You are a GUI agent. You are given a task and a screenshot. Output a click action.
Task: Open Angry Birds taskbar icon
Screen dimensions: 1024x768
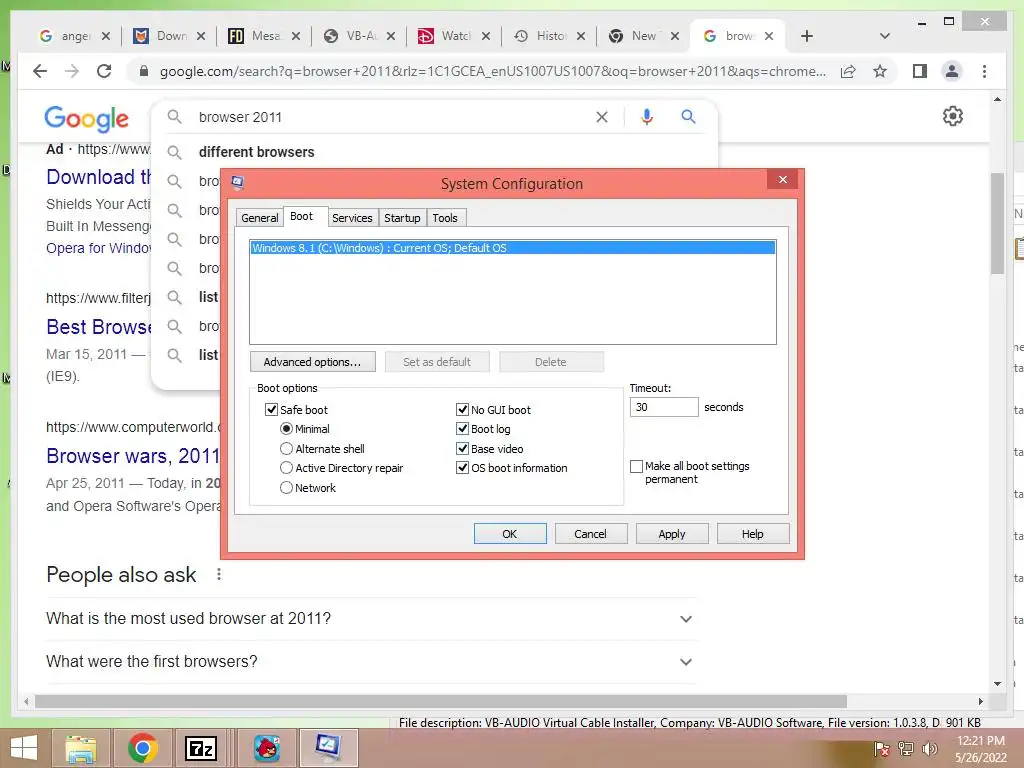(x=266, y=748)
